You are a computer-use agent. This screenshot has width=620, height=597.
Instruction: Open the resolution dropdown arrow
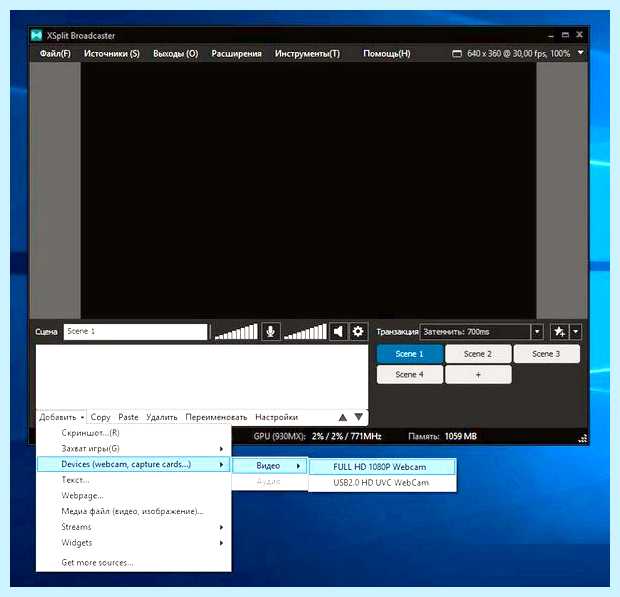coord(580,53)
